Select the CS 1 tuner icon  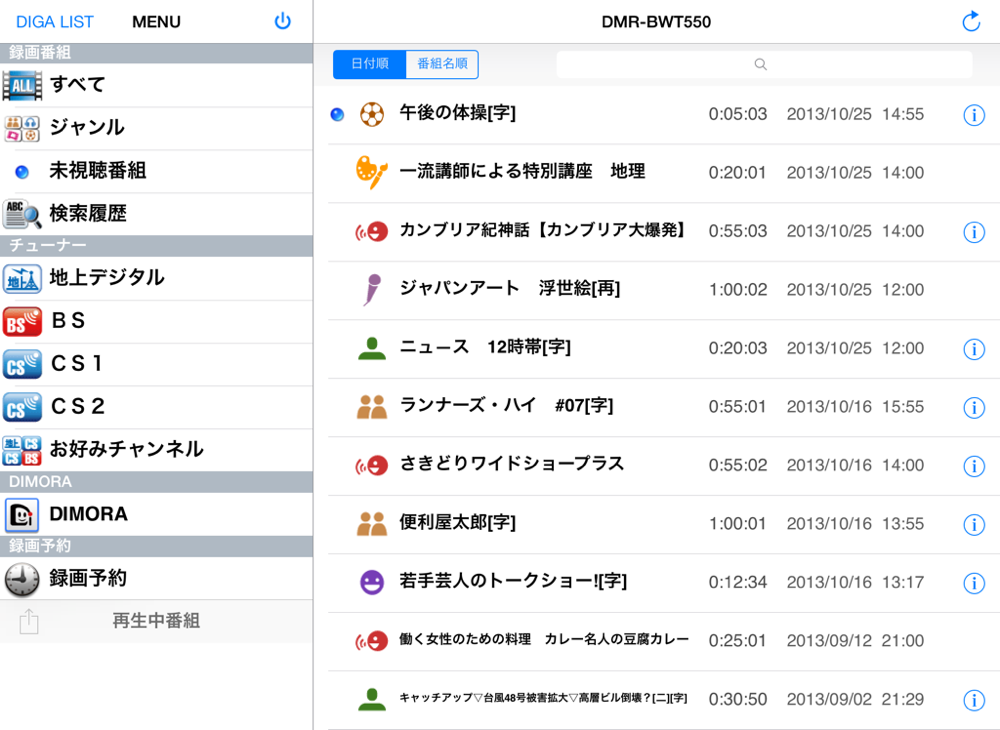22,364
